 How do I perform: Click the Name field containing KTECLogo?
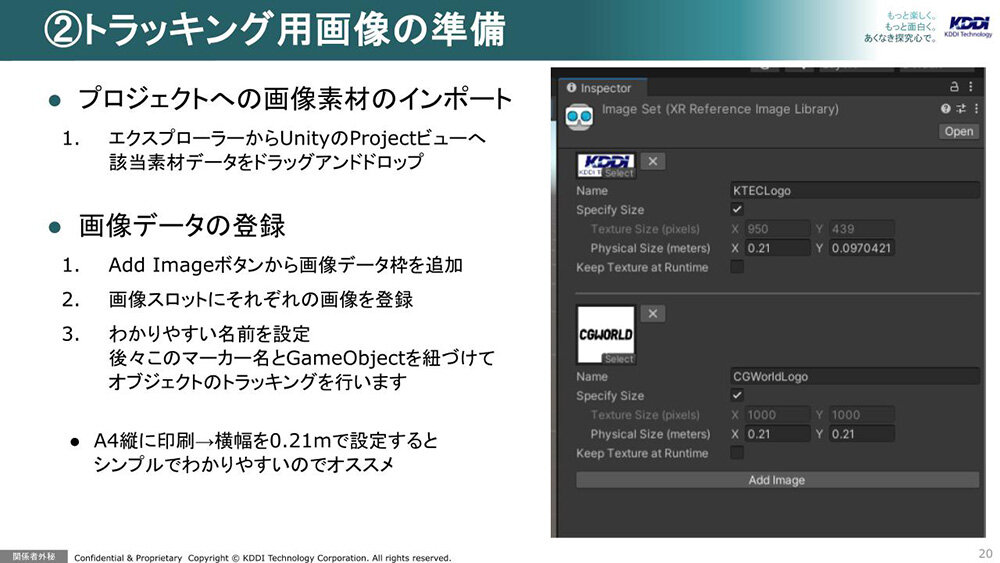(x=854, y=190)
